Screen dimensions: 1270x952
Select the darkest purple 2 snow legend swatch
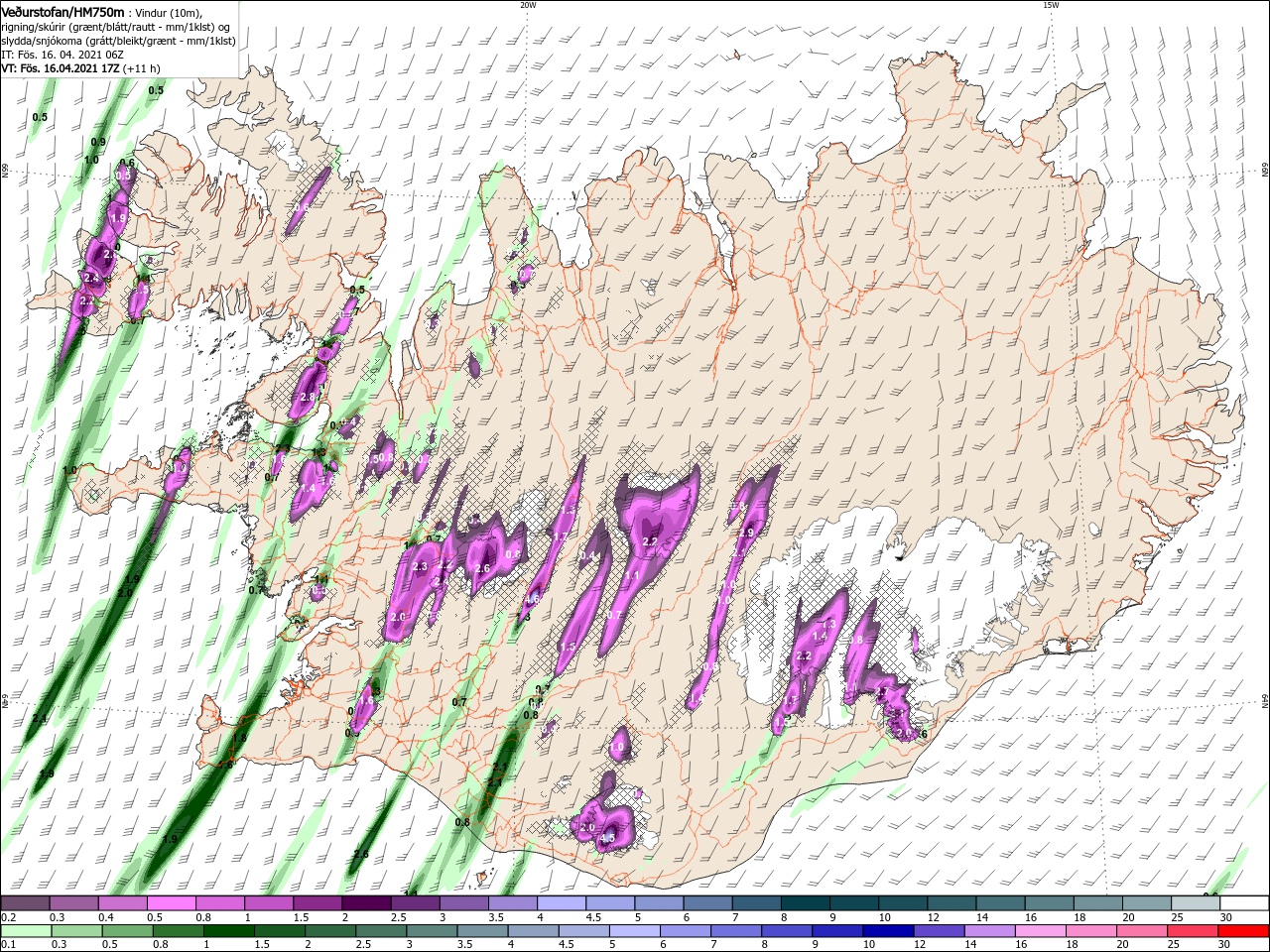(x=365, y=903)
